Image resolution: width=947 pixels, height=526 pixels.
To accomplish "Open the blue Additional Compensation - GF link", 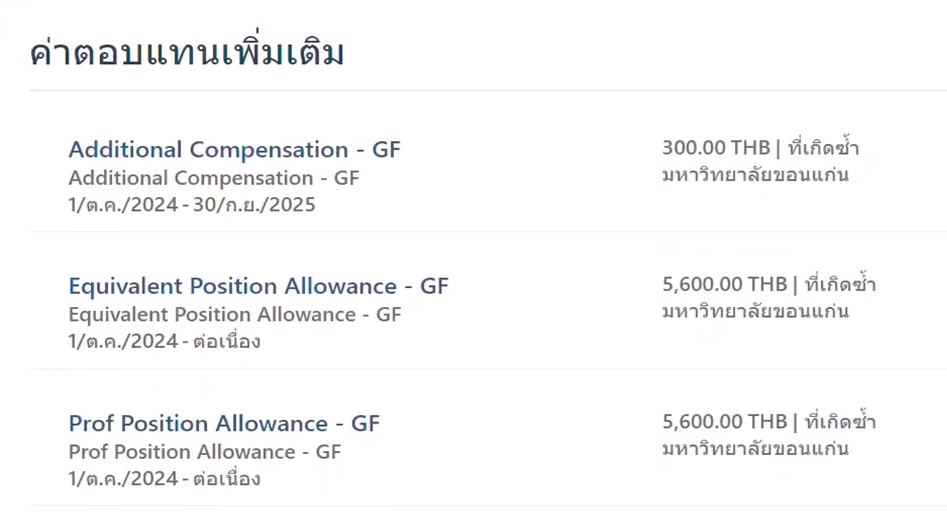I will (x=234, y=150).
